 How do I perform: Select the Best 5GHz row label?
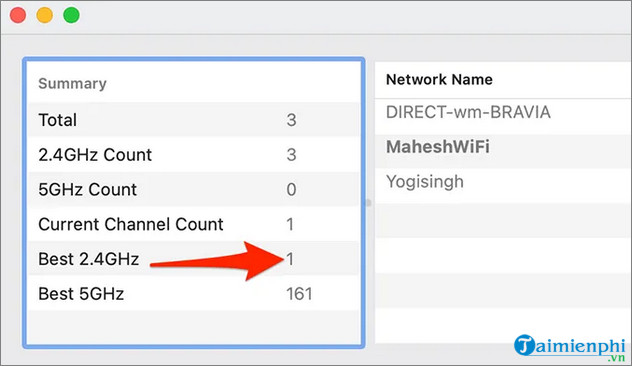[81, 294]
